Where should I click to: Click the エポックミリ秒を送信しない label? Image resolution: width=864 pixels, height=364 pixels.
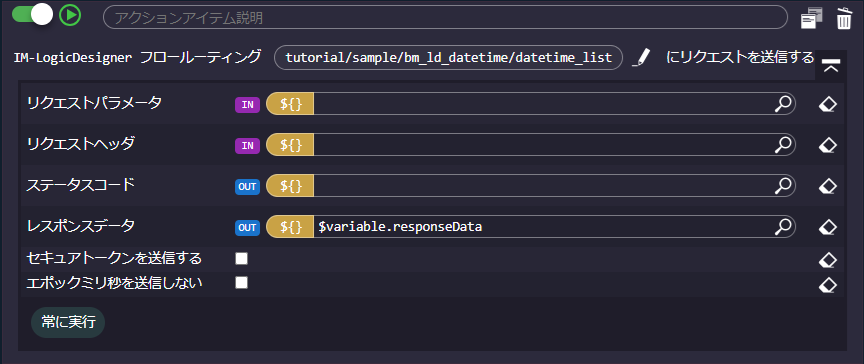[x=114, y=282]
